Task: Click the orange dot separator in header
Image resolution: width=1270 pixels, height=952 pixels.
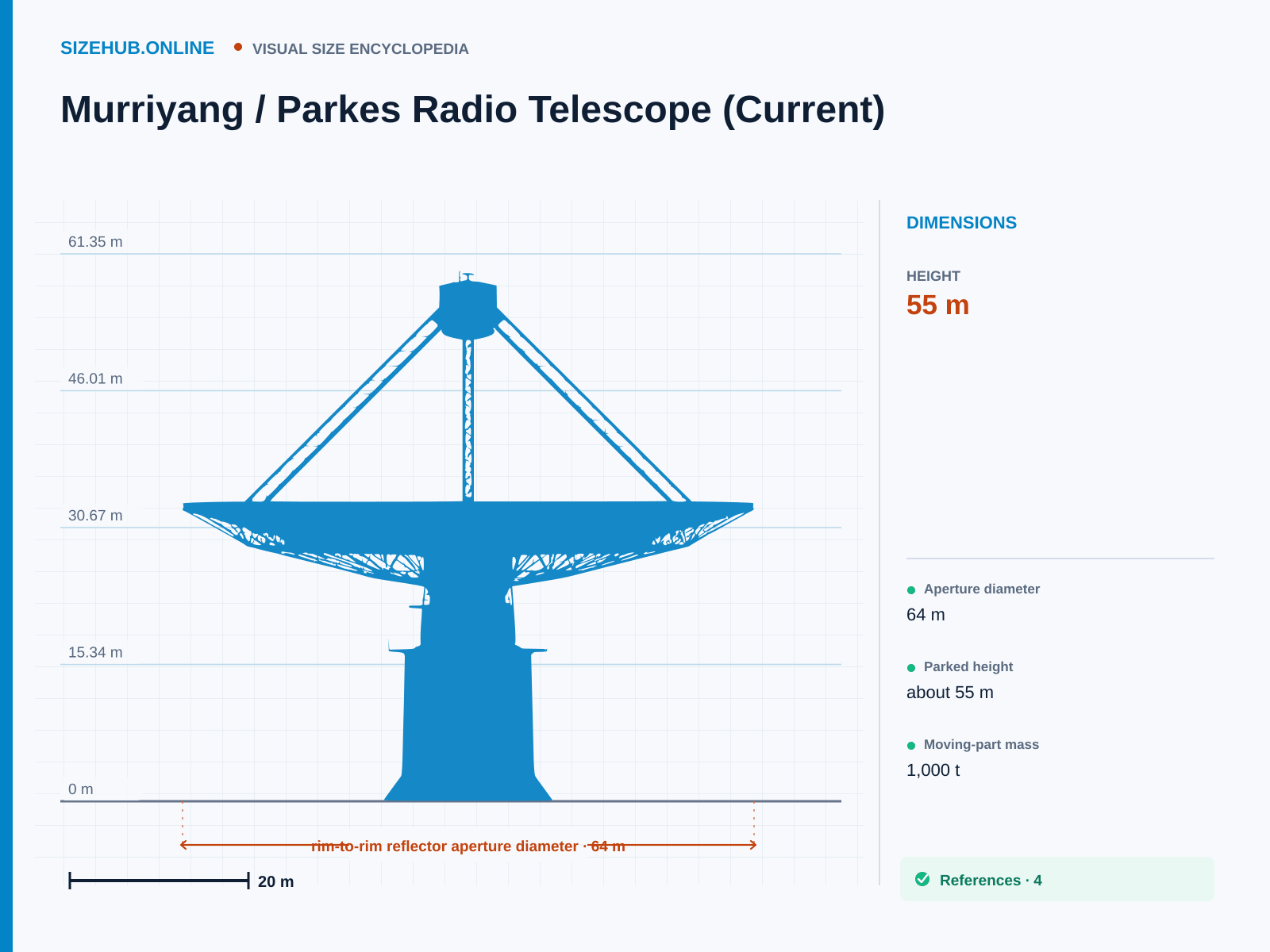Action: pyautogui.click(x=238, y=48)
